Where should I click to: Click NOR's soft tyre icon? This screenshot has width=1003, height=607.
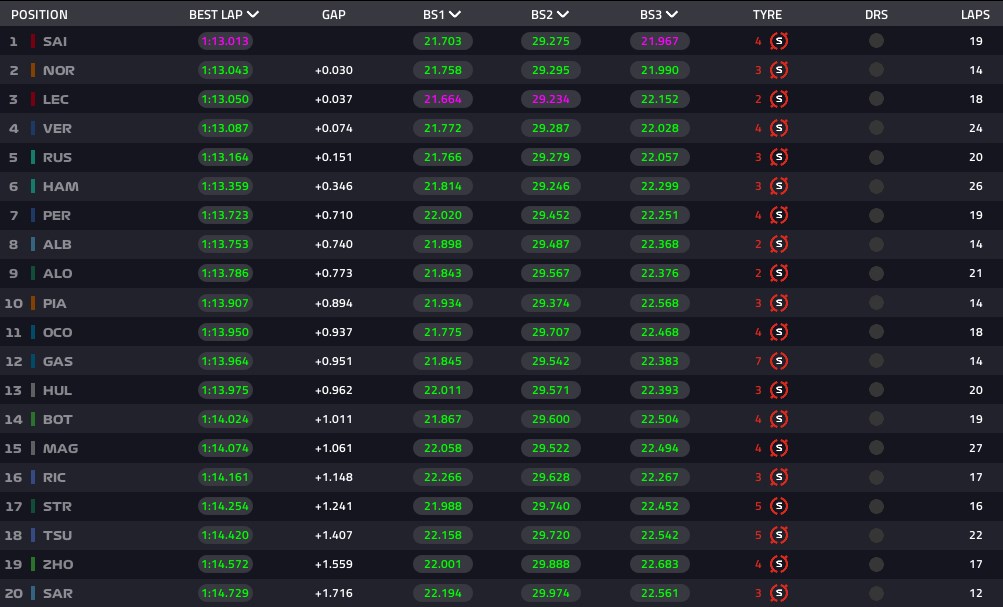[778, 70]
